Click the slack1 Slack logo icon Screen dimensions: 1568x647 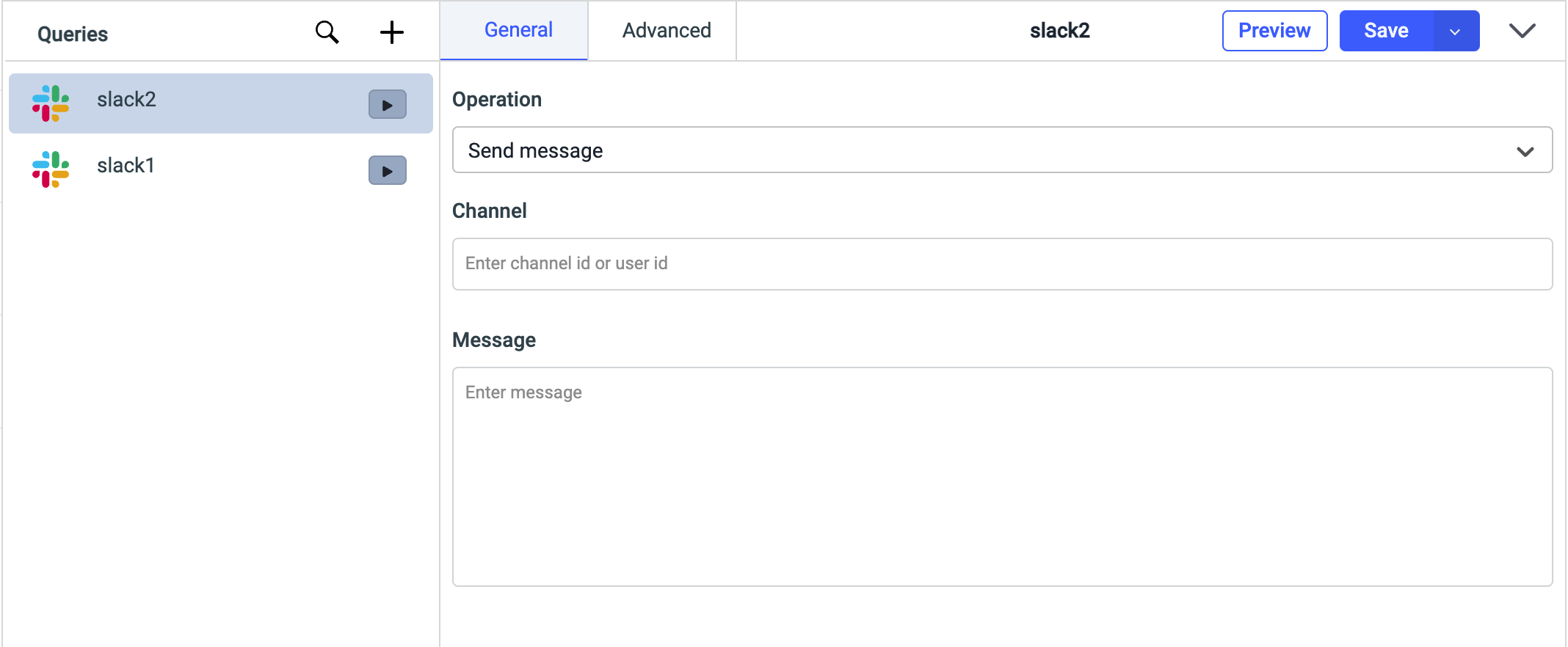tap(51, 169)
